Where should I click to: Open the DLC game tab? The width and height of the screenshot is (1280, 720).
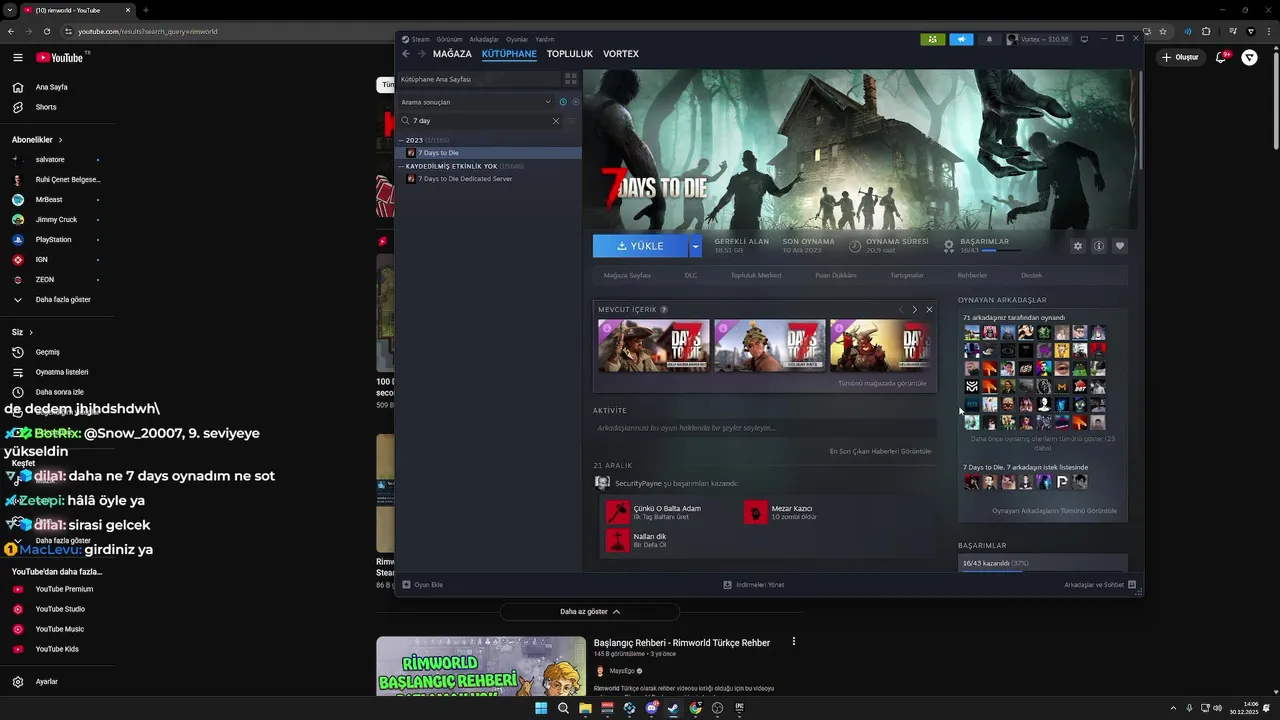[691, 275]
